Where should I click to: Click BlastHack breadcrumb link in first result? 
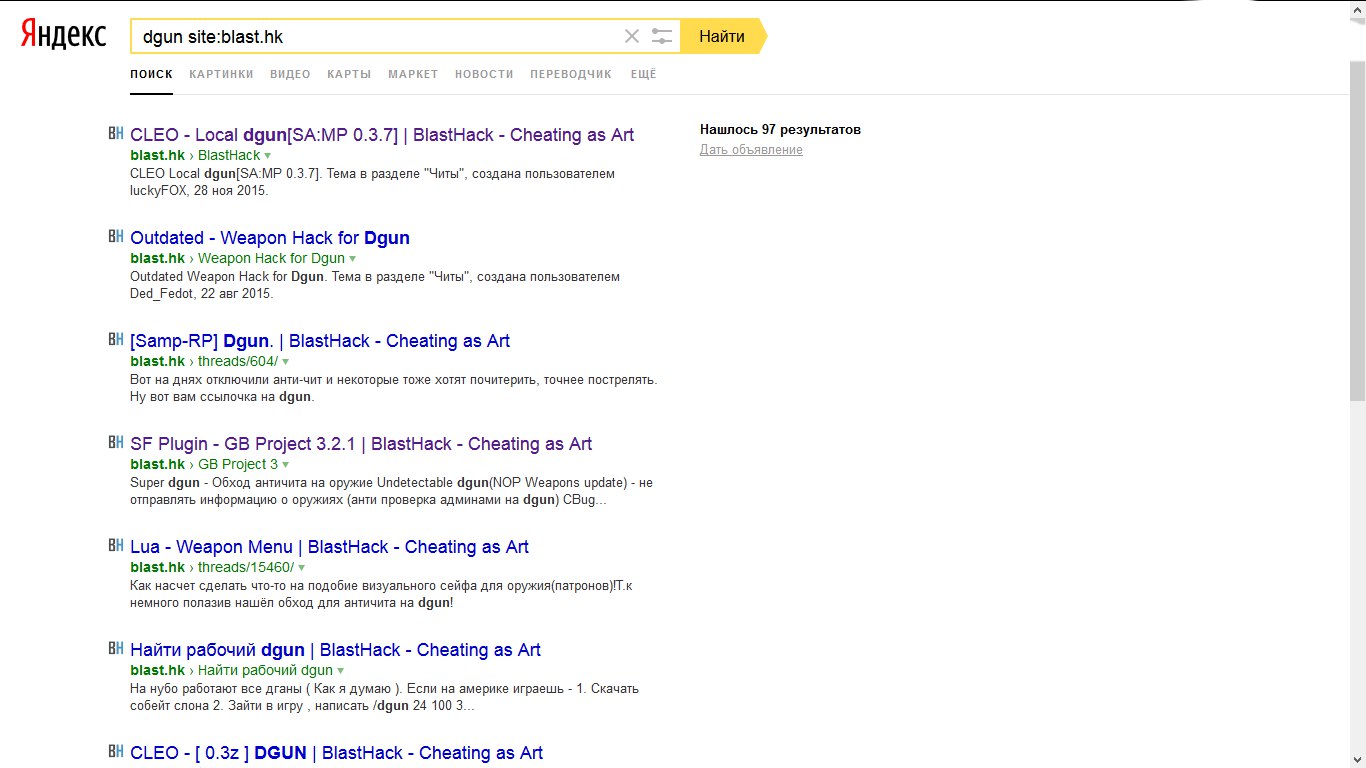point(229,155)
